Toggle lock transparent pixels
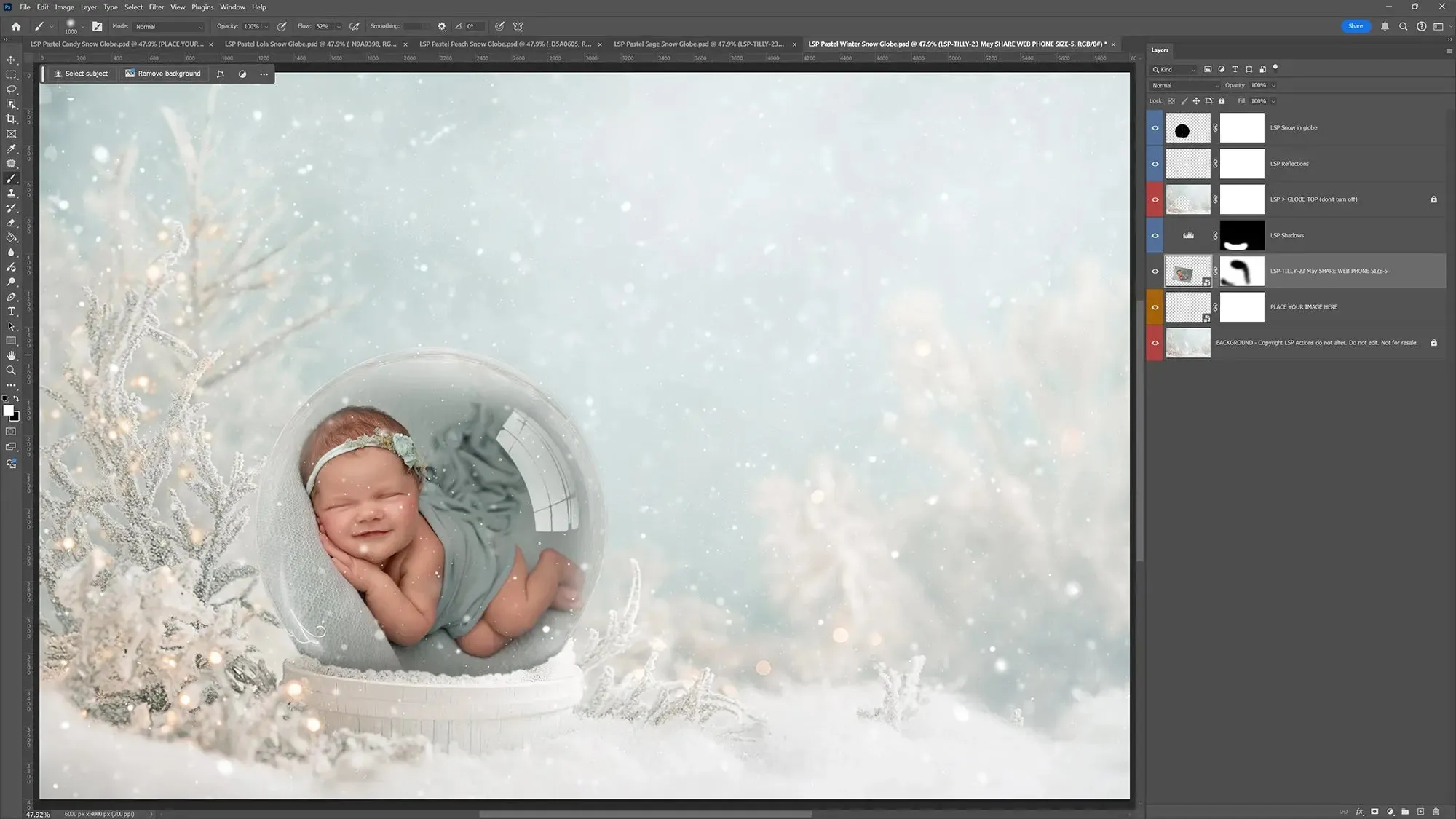The height and width of the screenshot is (819, 1456). 1171,101
